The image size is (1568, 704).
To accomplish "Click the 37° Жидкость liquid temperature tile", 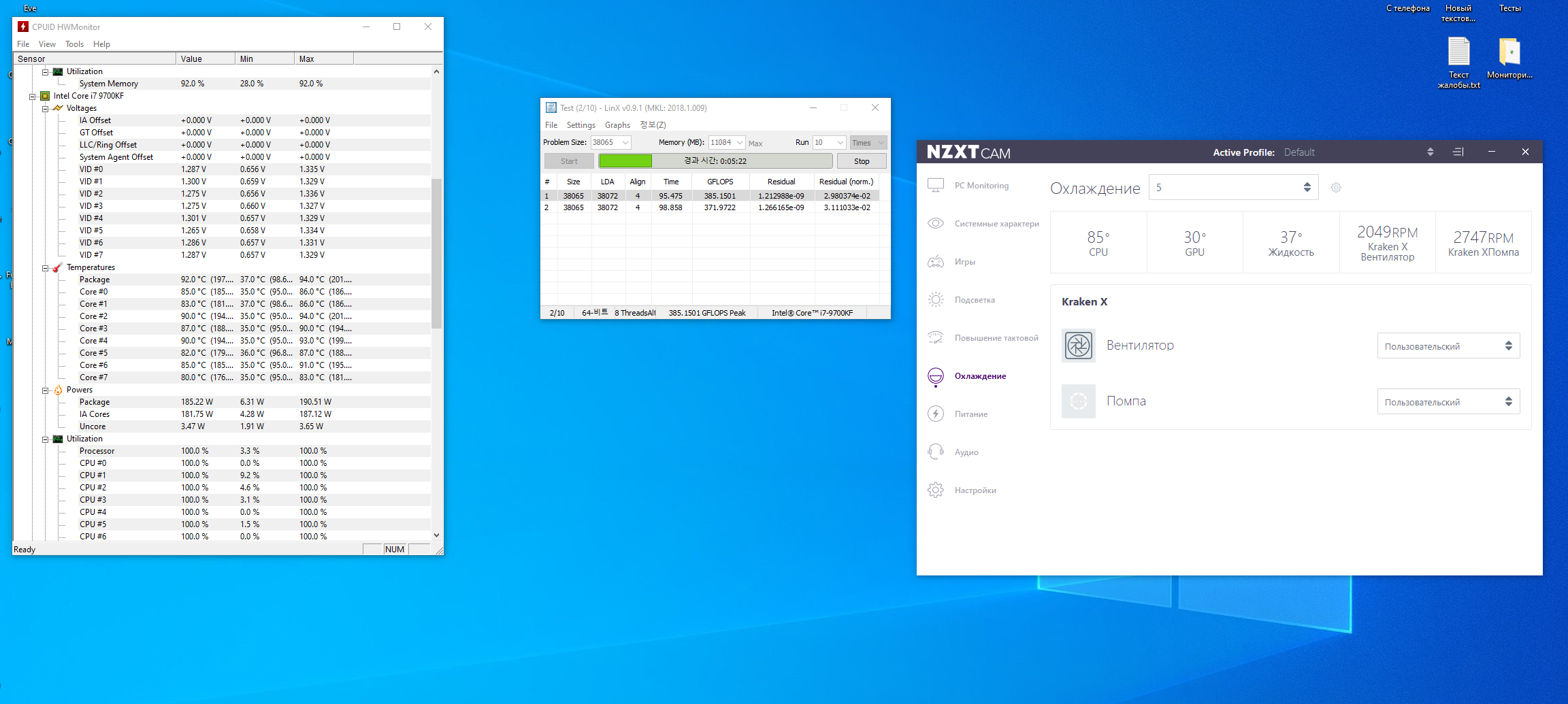I will pyautogui.click(x=1291, y=242).
